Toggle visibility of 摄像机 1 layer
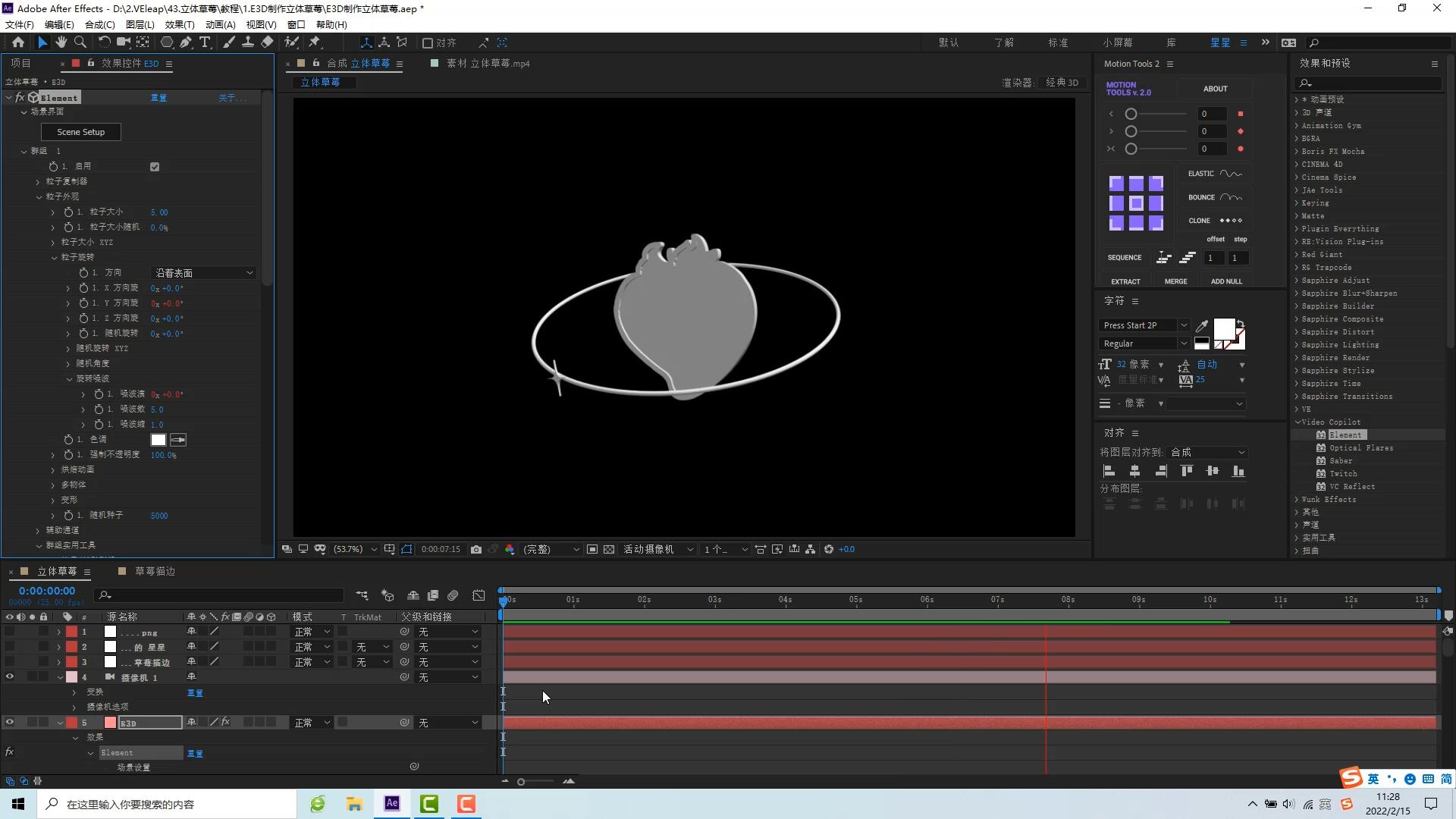1456x819 pixels. pyautogui.click(x=10, y=677)
